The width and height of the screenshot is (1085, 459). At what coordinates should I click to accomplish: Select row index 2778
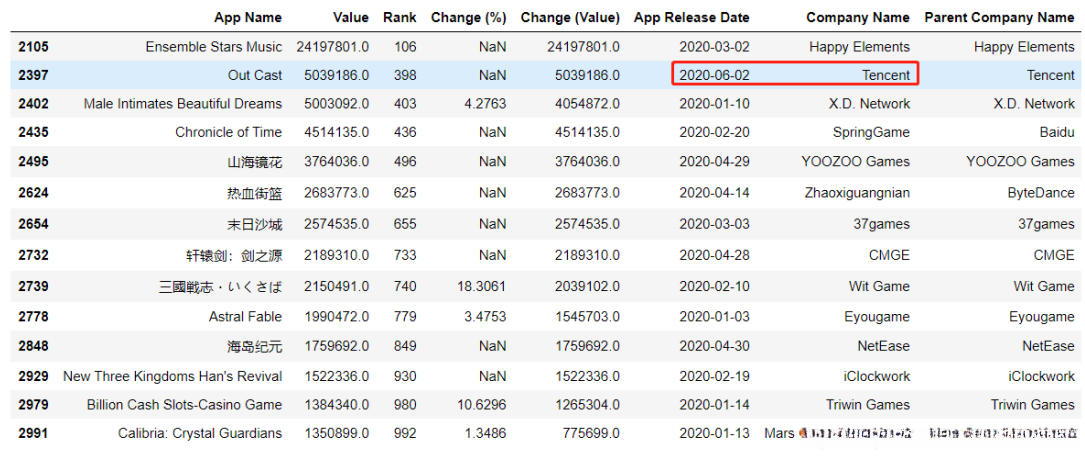(x=33, y=316)
